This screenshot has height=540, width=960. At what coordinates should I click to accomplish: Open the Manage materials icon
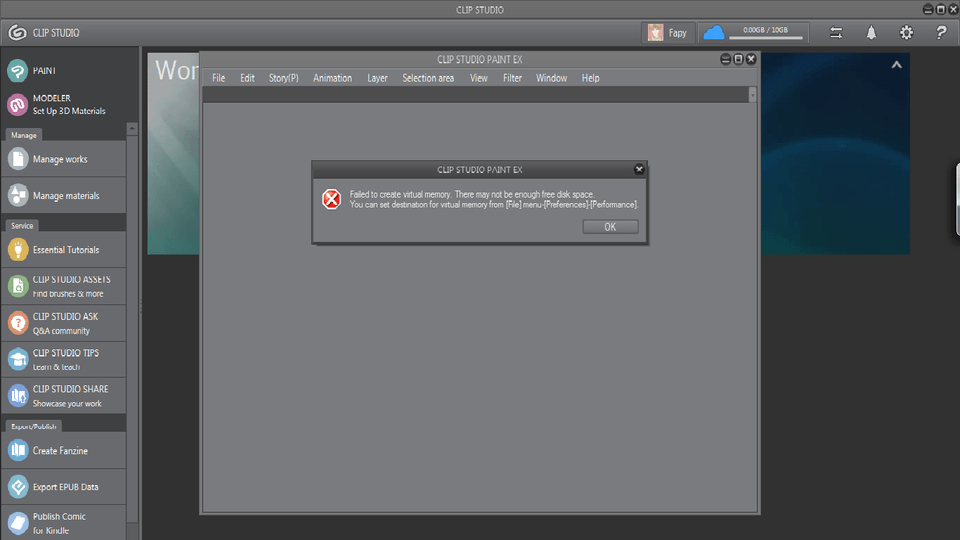click(x=18, y=195)
